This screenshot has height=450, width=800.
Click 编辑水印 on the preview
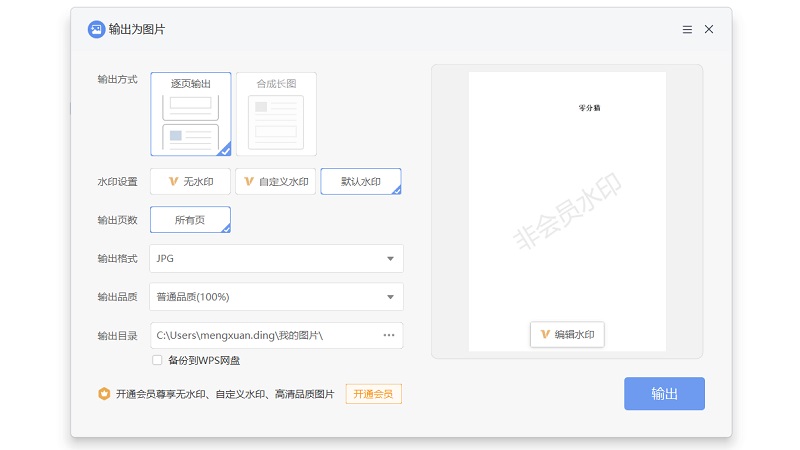pyautogui.click(x=567, y=334)
